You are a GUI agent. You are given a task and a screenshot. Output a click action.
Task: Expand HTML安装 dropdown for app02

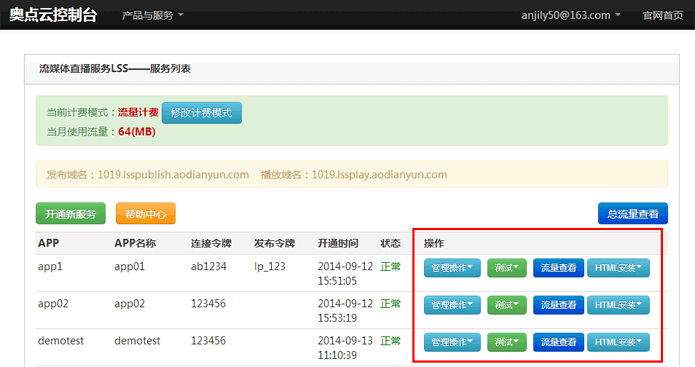coord(618,305)
